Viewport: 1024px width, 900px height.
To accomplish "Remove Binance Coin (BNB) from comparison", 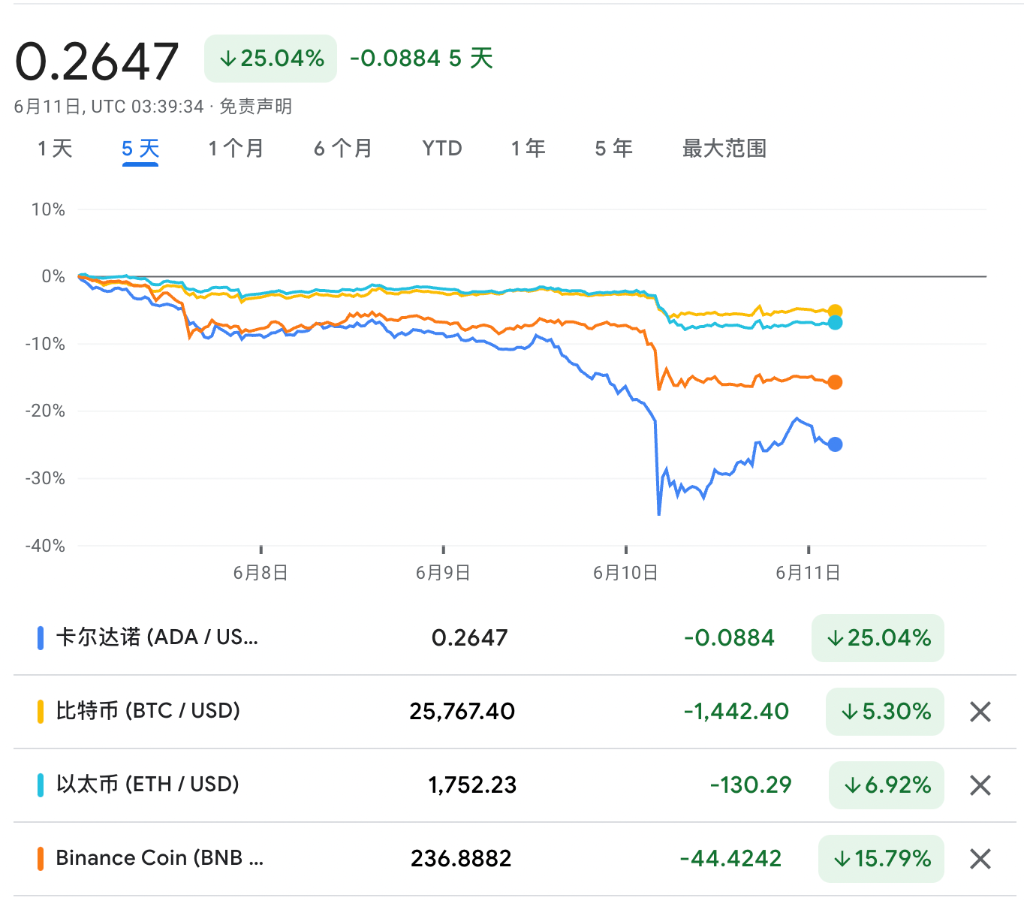I will click(x=977, y=858).
